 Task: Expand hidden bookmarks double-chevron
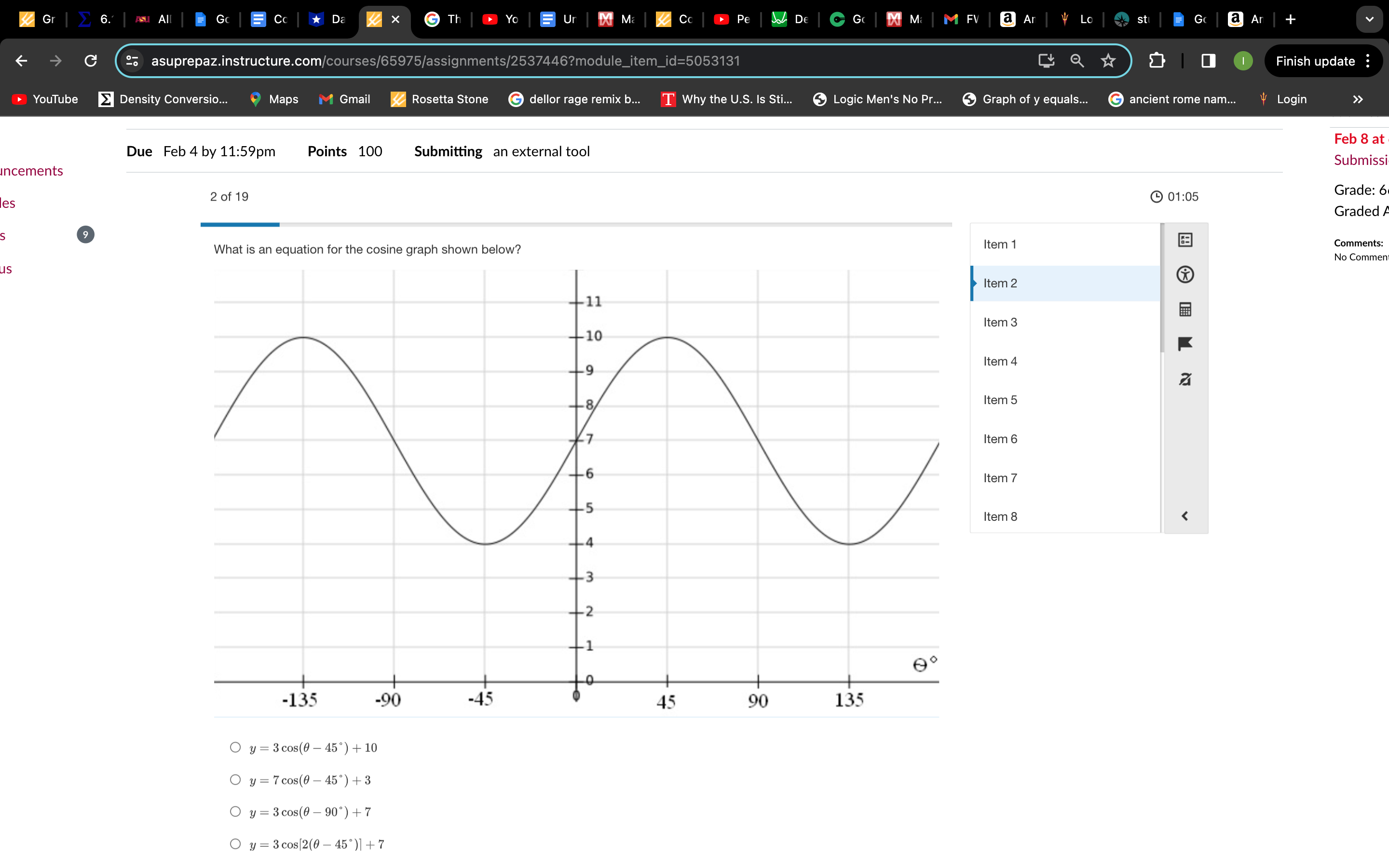pos(1358,99)
